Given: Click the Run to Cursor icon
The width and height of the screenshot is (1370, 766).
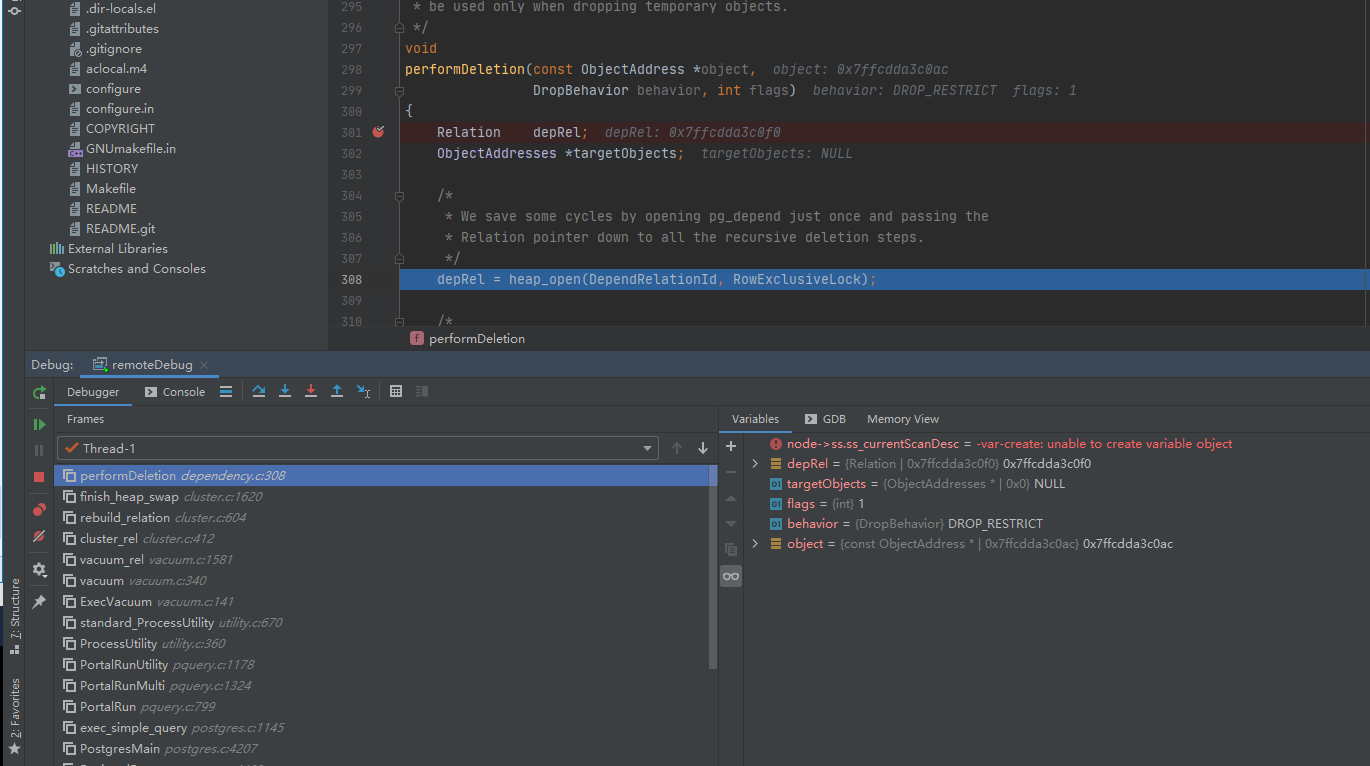Looking at the screenshot, I should tap(364, 392).
